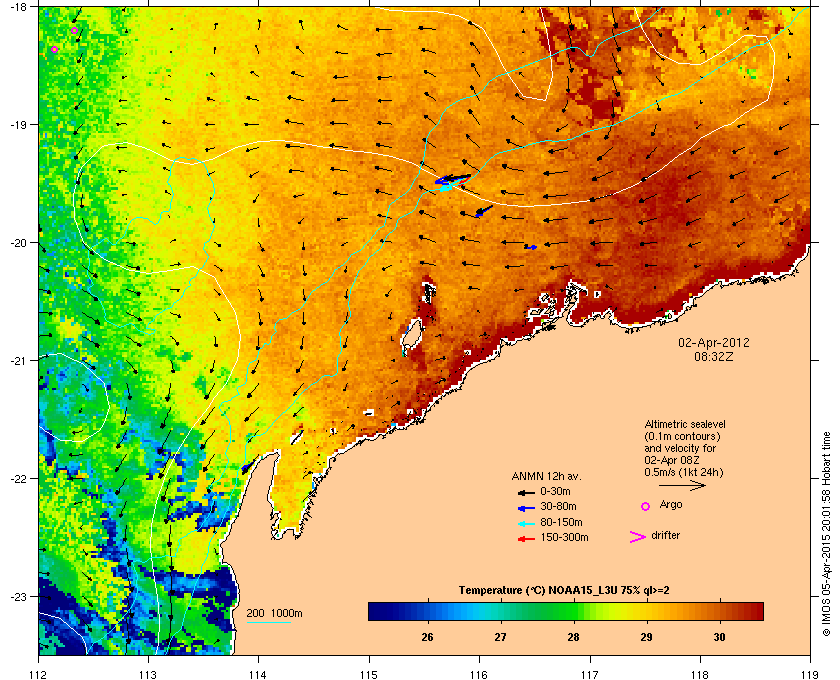Click the 0.5m/s velocity scale arrow

(x=682, y=485)
